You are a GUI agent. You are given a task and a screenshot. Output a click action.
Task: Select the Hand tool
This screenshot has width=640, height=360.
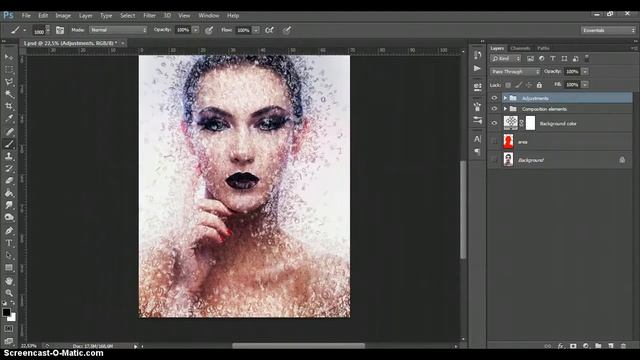9,281
